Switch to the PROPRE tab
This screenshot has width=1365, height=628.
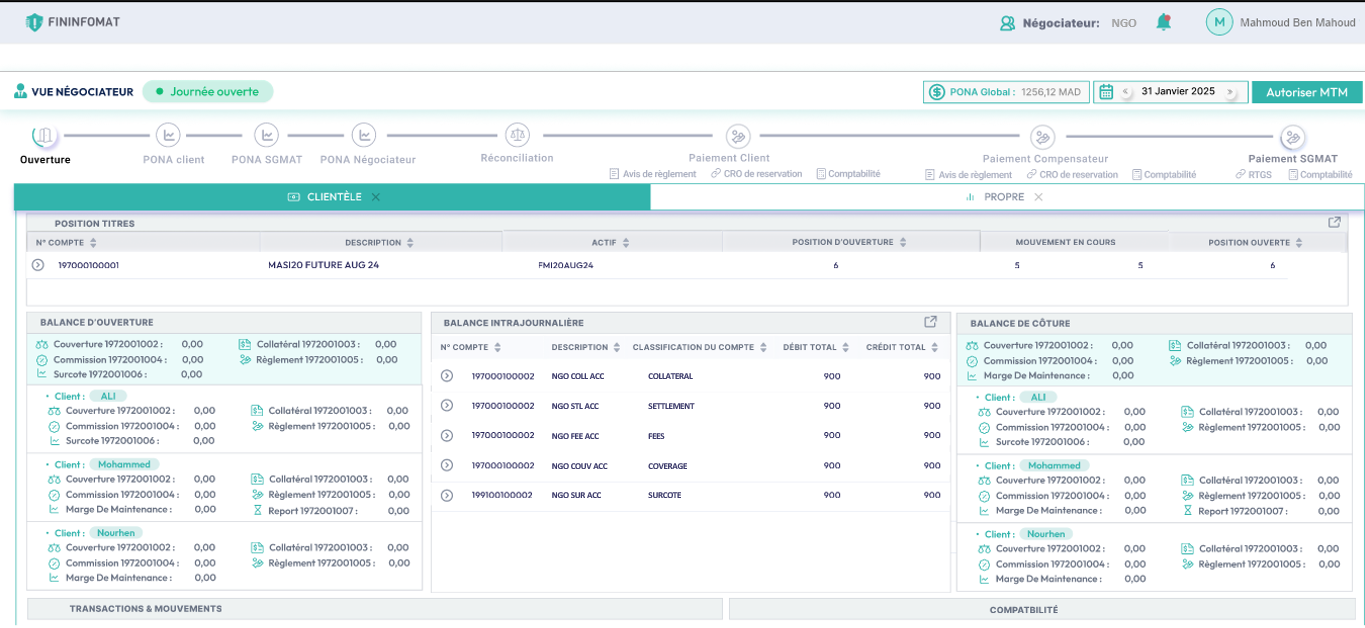1003,197
